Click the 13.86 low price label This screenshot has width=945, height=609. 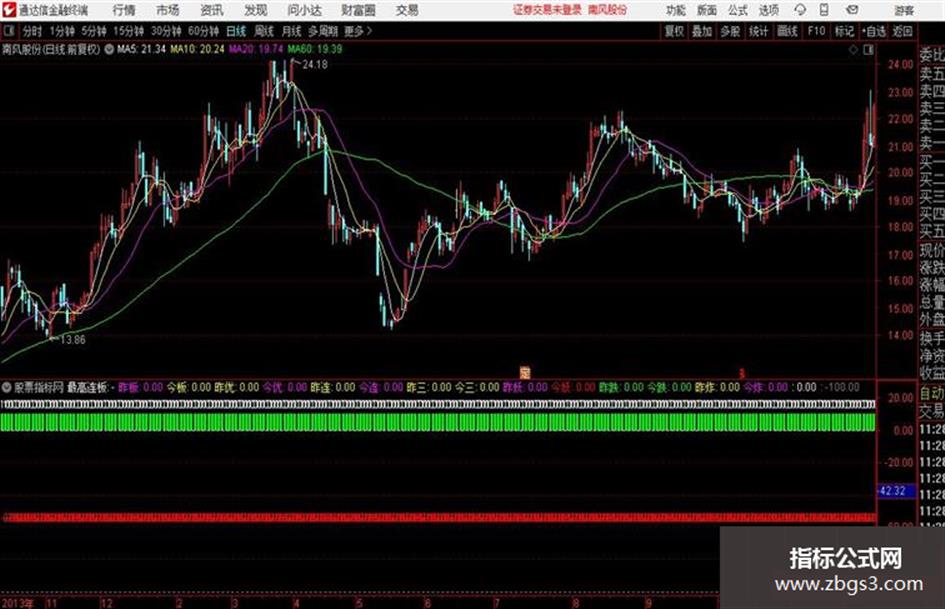point(73,339)
